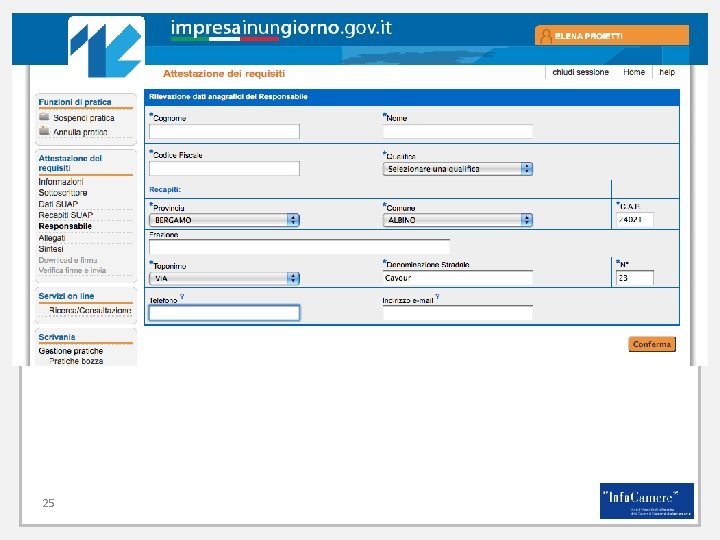The width and height of the screenshot is (720, 540).
Task: Click the Attestazione dei requisiti page title
Action: click(224, 73)
